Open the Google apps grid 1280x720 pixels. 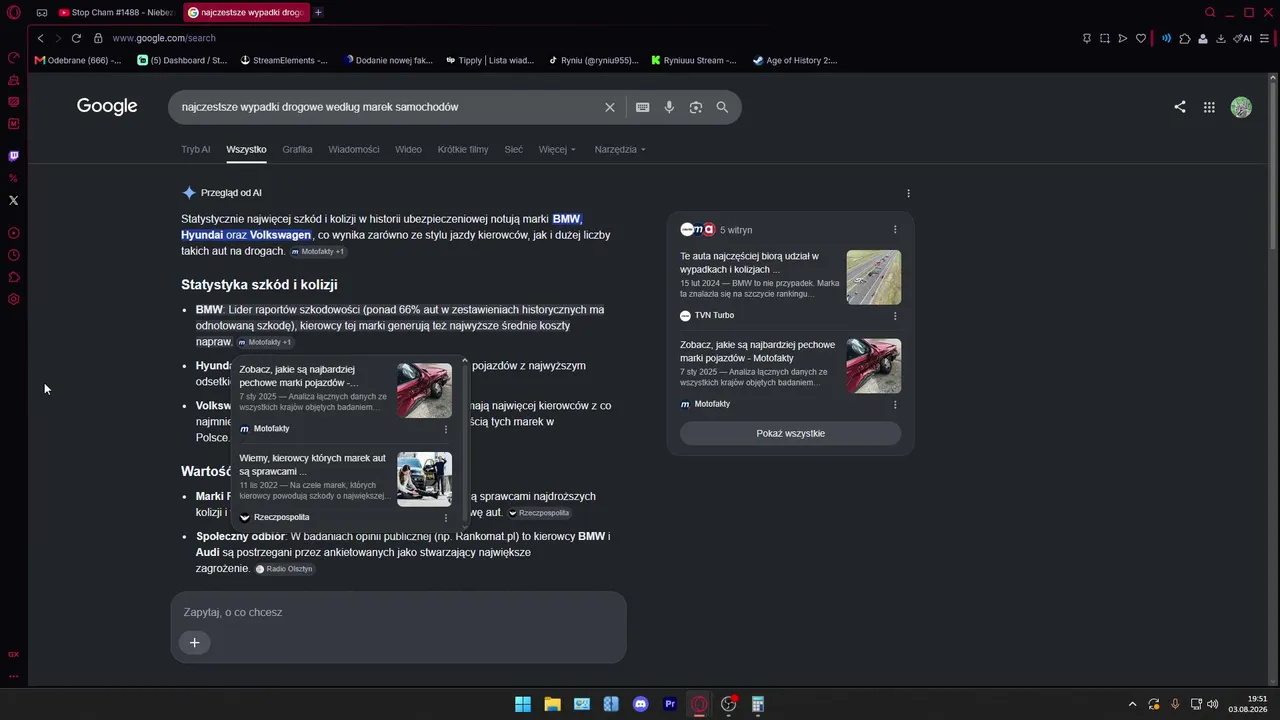point(1209,107)
